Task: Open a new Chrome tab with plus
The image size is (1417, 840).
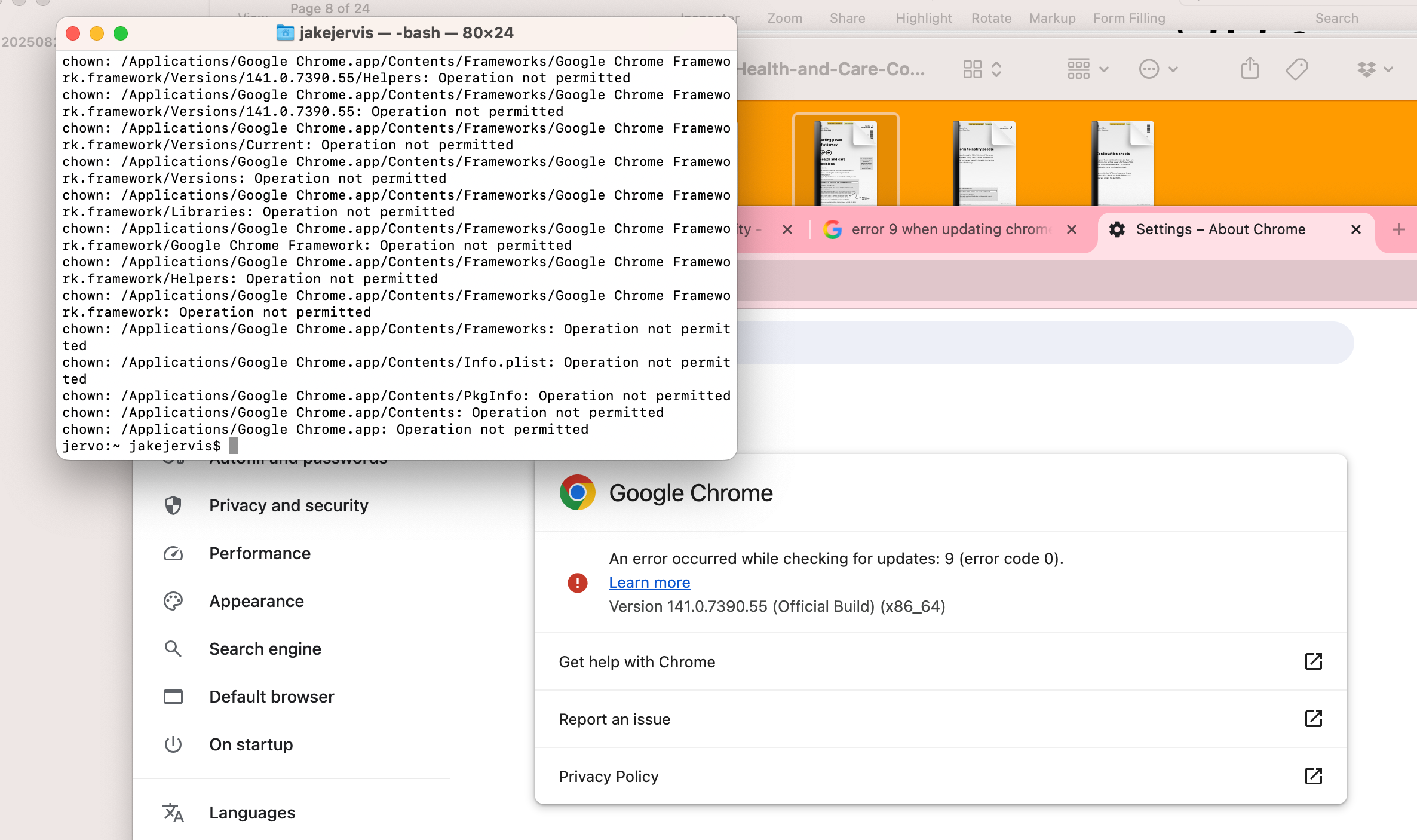Action: (x=1398, y=229)
